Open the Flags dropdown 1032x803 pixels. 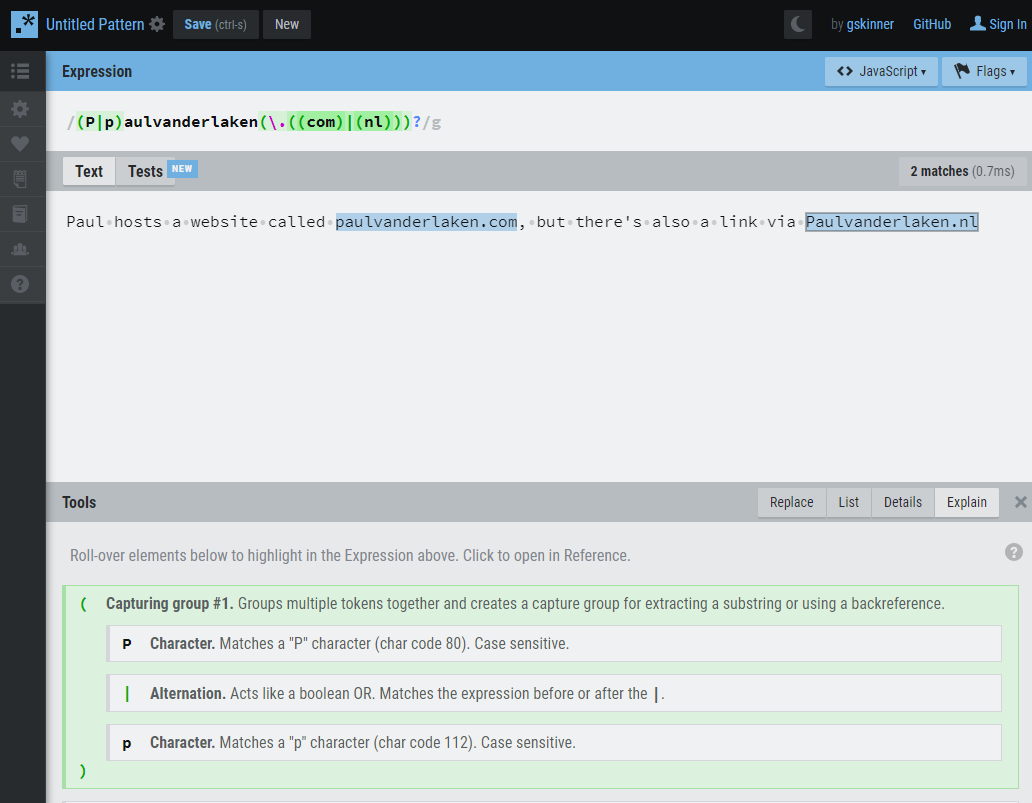(984, 71)
